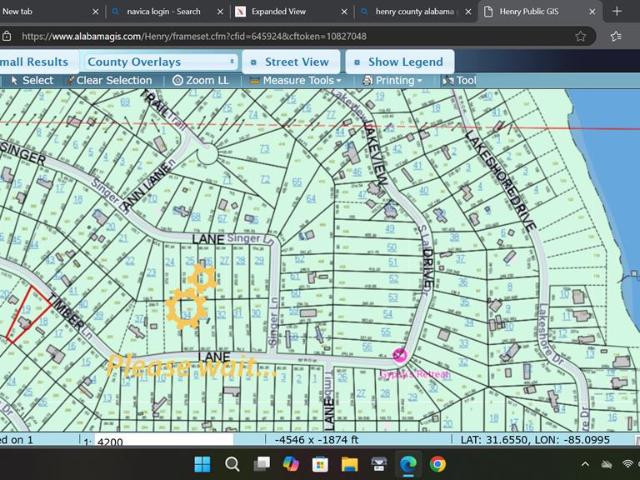640x480 pixels.
Task: Open a new browser tab
Action: 617,11
